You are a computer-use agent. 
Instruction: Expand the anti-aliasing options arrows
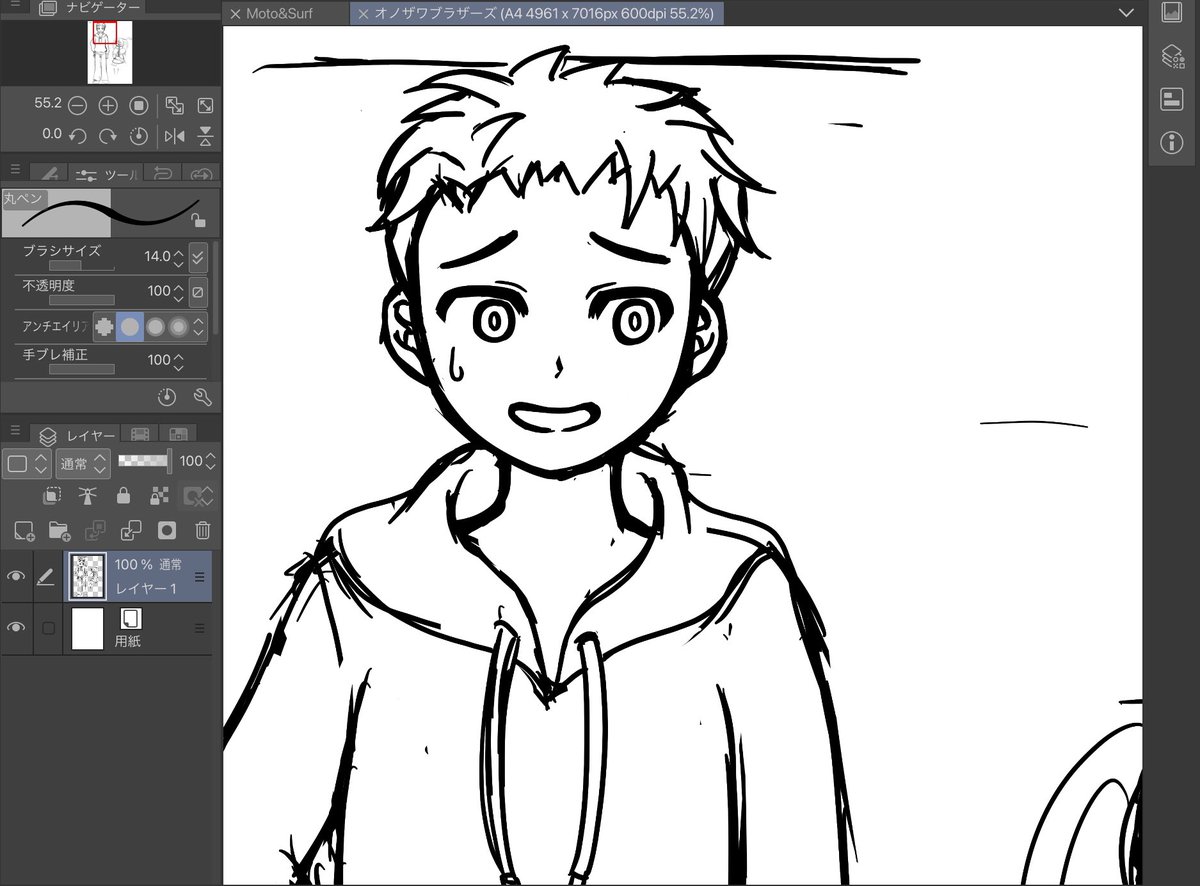(199, 326)
